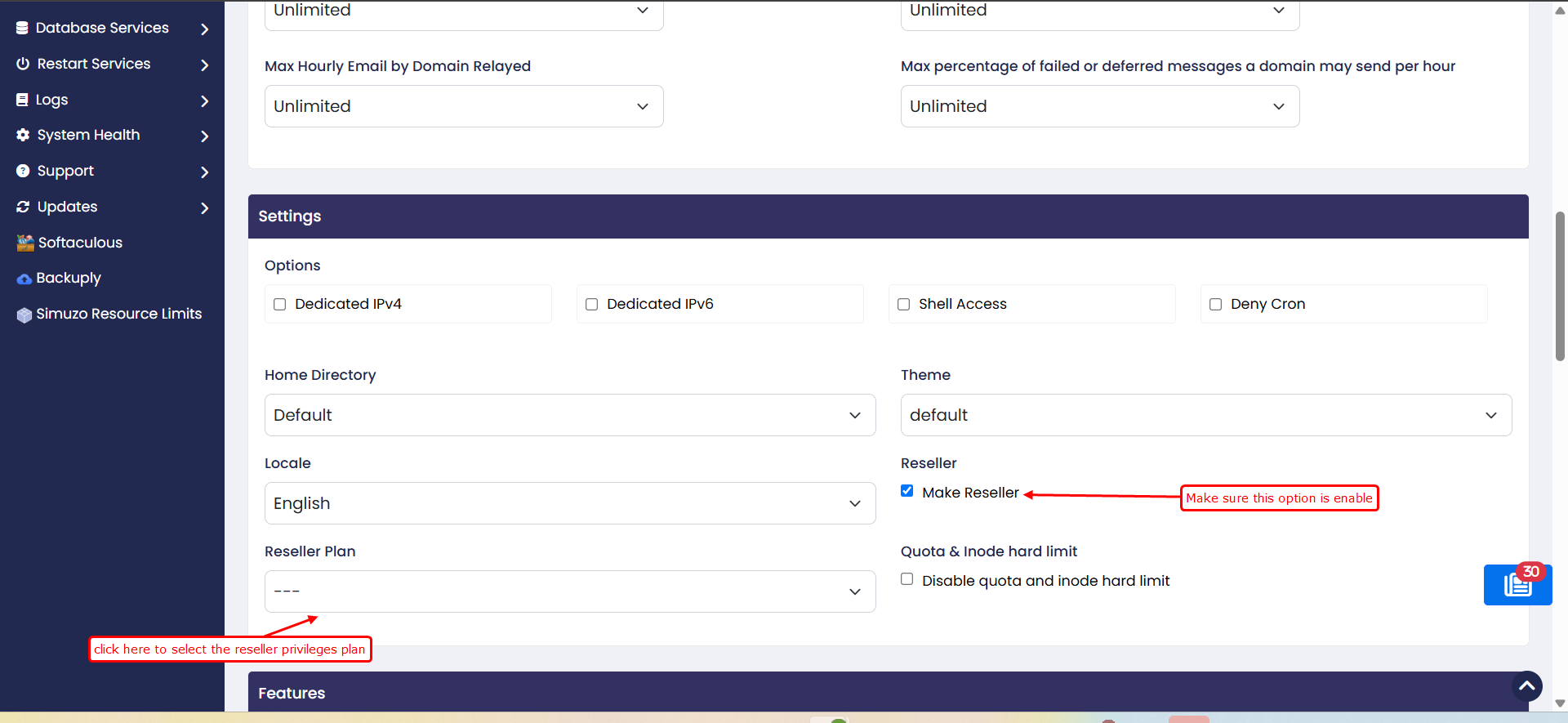This screenshot has width=1568, height=723.
Task: Open the Home Directory dropdown
Action: [570, 415]
